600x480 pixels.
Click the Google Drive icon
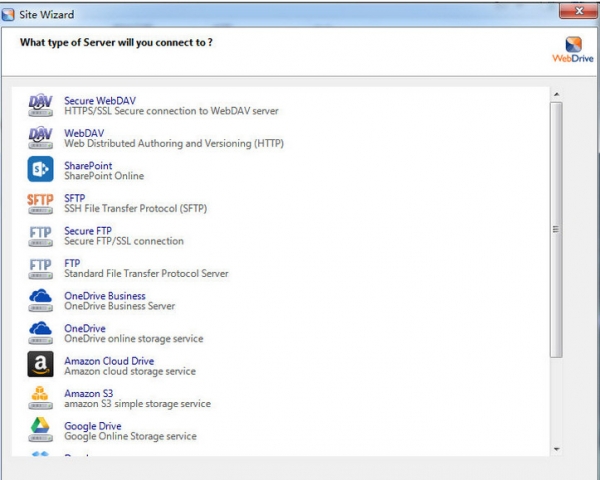coord(40,430)
